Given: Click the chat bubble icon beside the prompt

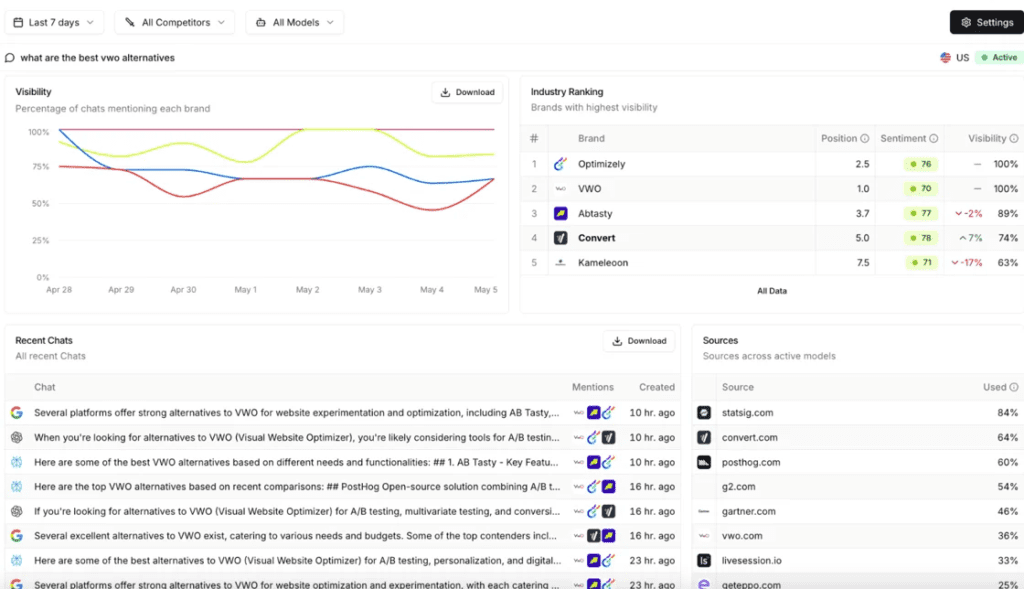Looking at the screenshot, I should [x=10, y=57].
